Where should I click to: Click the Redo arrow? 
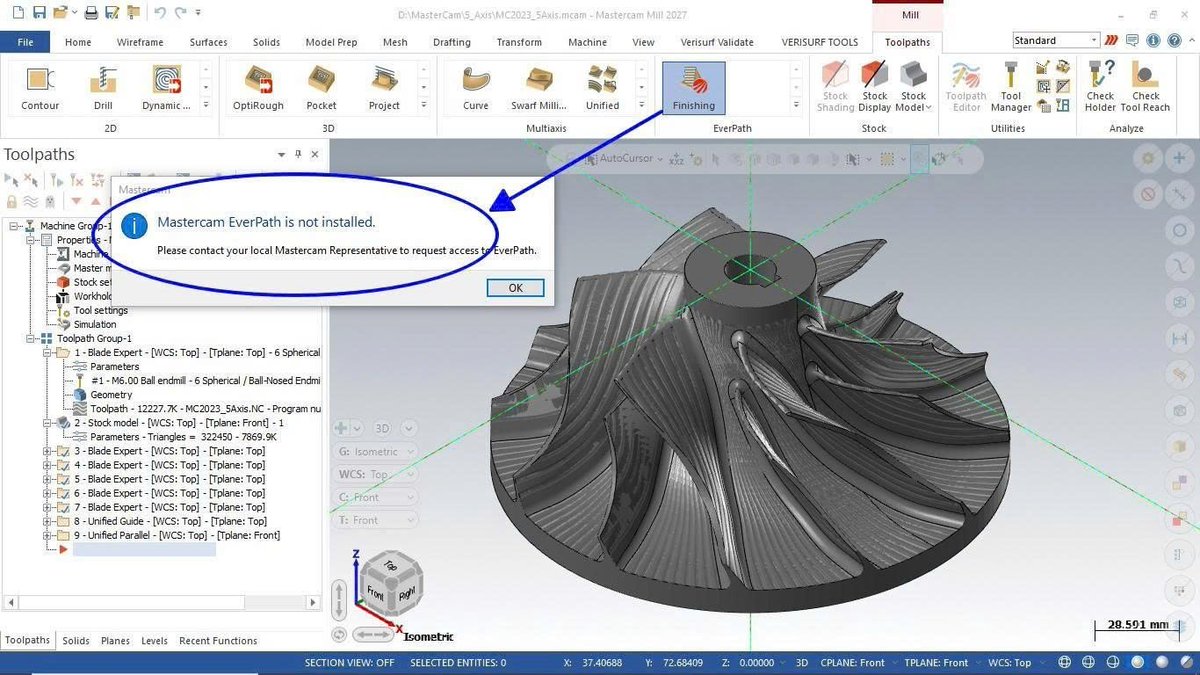(x=181, y=13)
